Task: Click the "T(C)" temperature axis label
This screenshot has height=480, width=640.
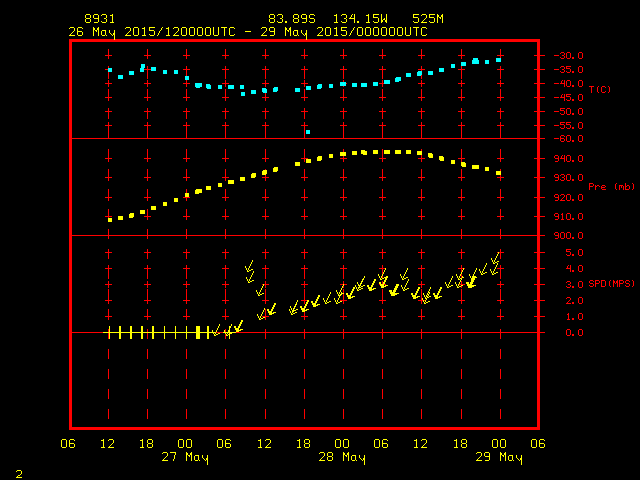Action: tap(600, 89)
